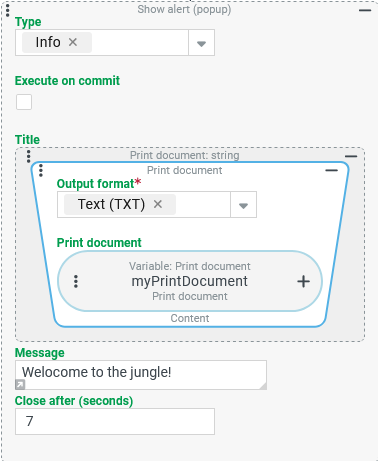This screenshot has width=378, height=461.
Task: Click the plus icon on myPrintDocument variable
Action: [x=303, y=282]
